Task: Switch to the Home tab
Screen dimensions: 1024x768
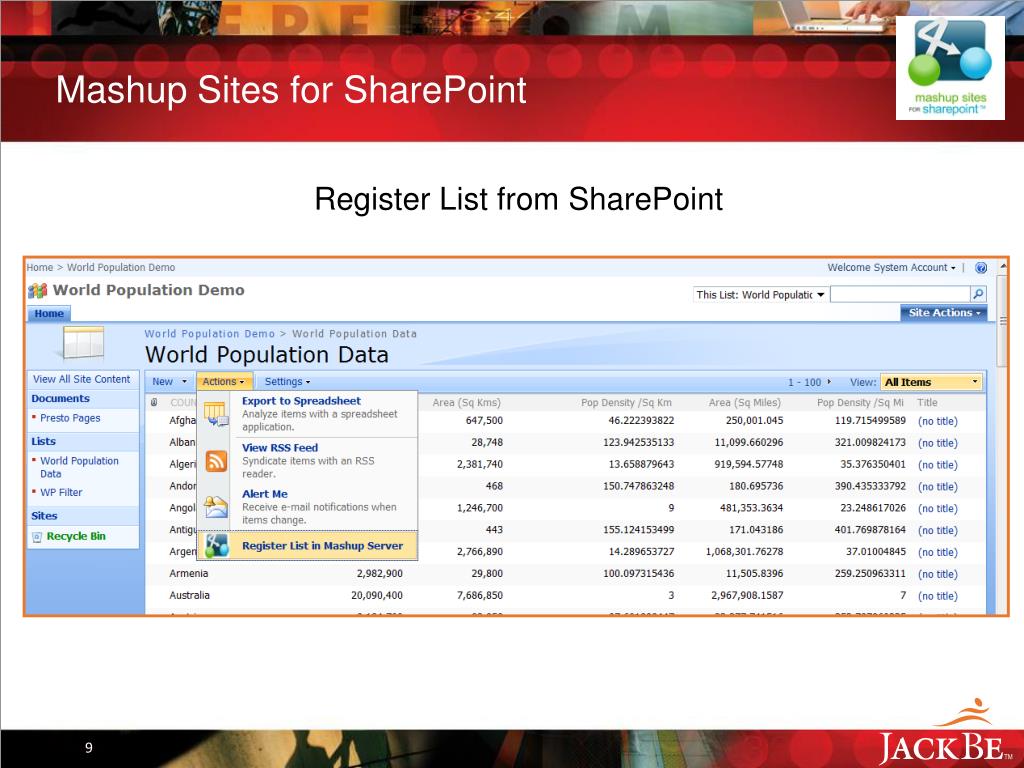Action: [x=49, y=313]
